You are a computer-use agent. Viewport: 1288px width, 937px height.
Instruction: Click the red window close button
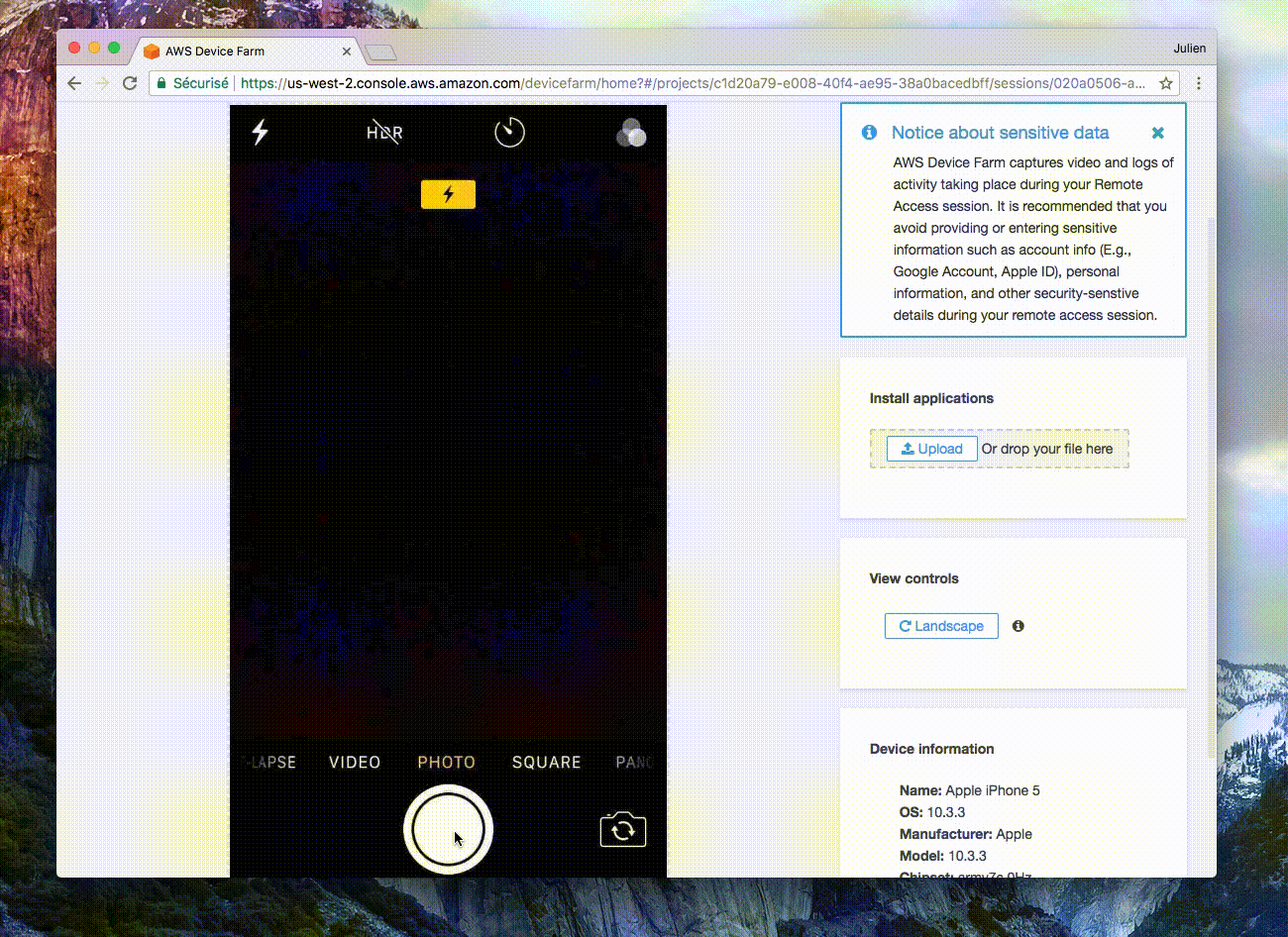point(74,48)
